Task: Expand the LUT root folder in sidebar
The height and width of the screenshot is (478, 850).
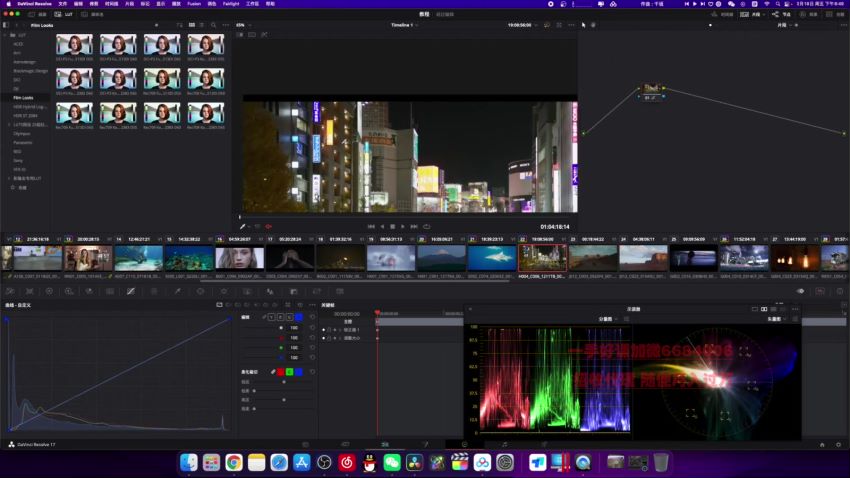Action: (6, 35)
